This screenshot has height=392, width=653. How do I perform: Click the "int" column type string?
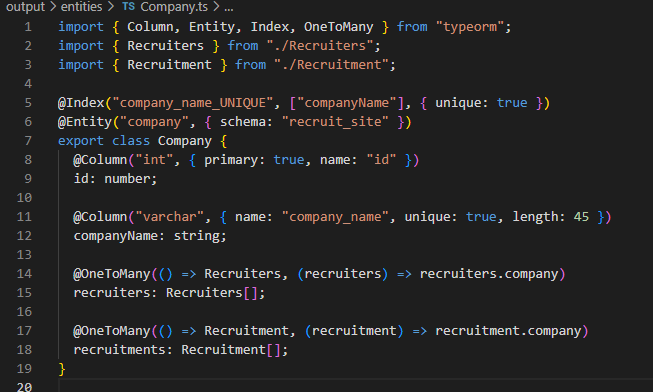[x=154, y=160]
